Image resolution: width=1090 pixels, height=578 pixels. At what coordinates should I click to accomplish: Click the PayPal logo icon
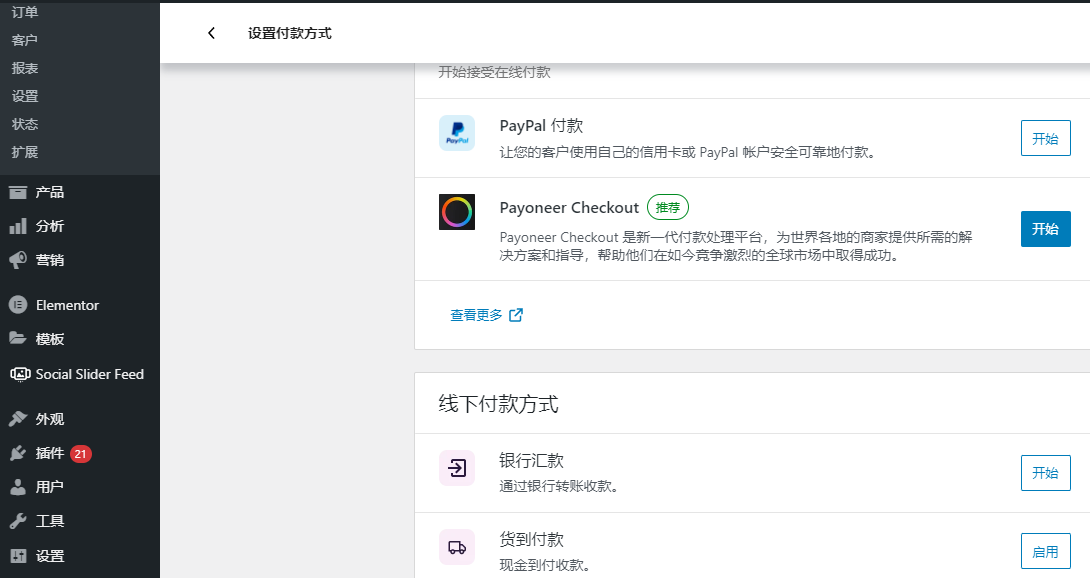click(x=457, y=133)
